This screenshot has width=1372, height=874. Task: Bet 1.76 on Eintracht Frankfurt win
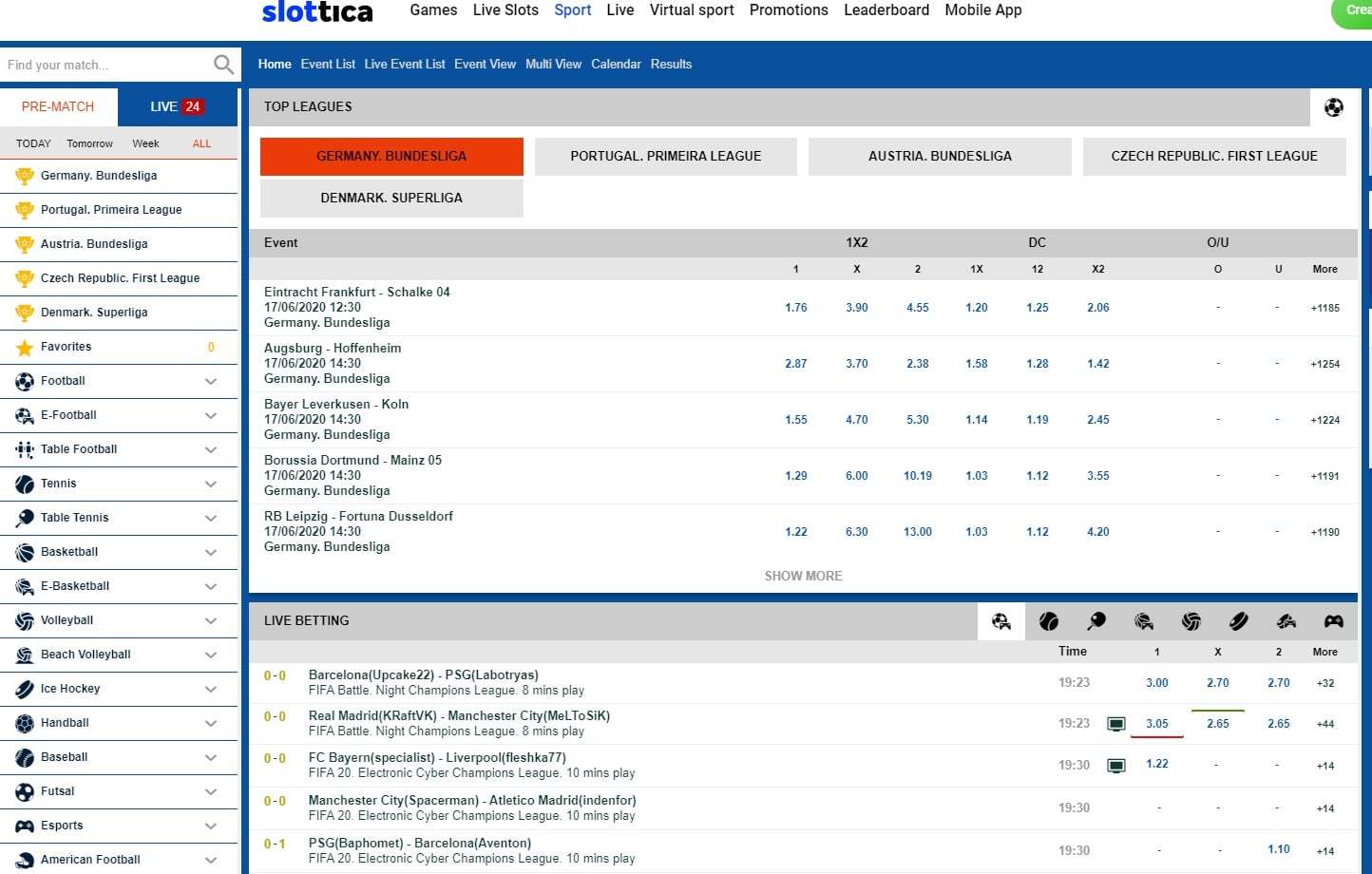[x=796, y=308]
